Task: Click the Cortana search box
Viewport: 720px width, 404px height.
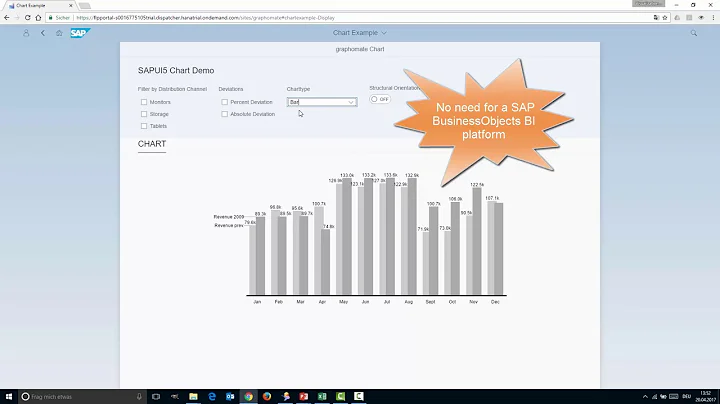Action: 81,396
